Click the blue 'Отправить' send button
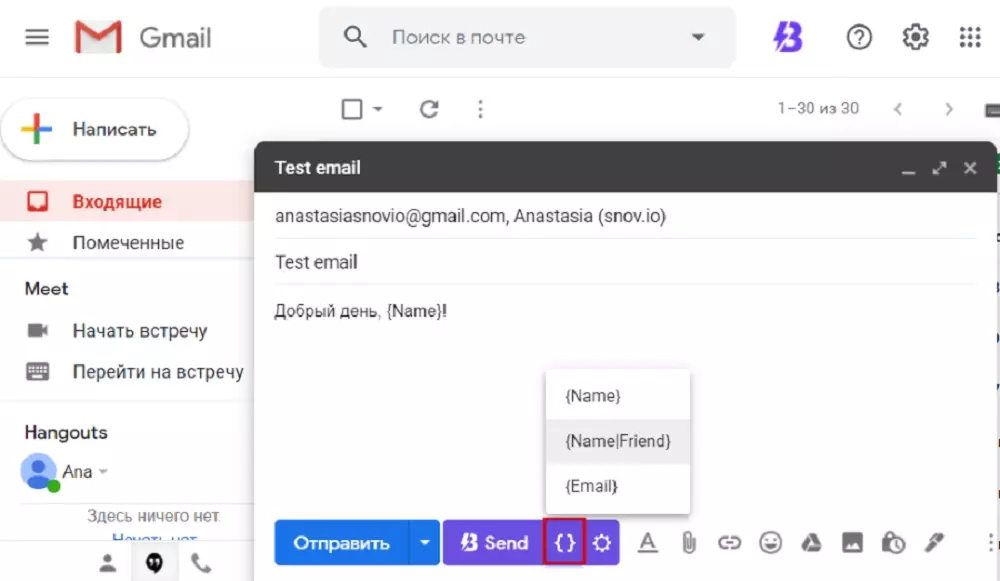The height and width of the screenshot is (581, 1000). [341, 543]
